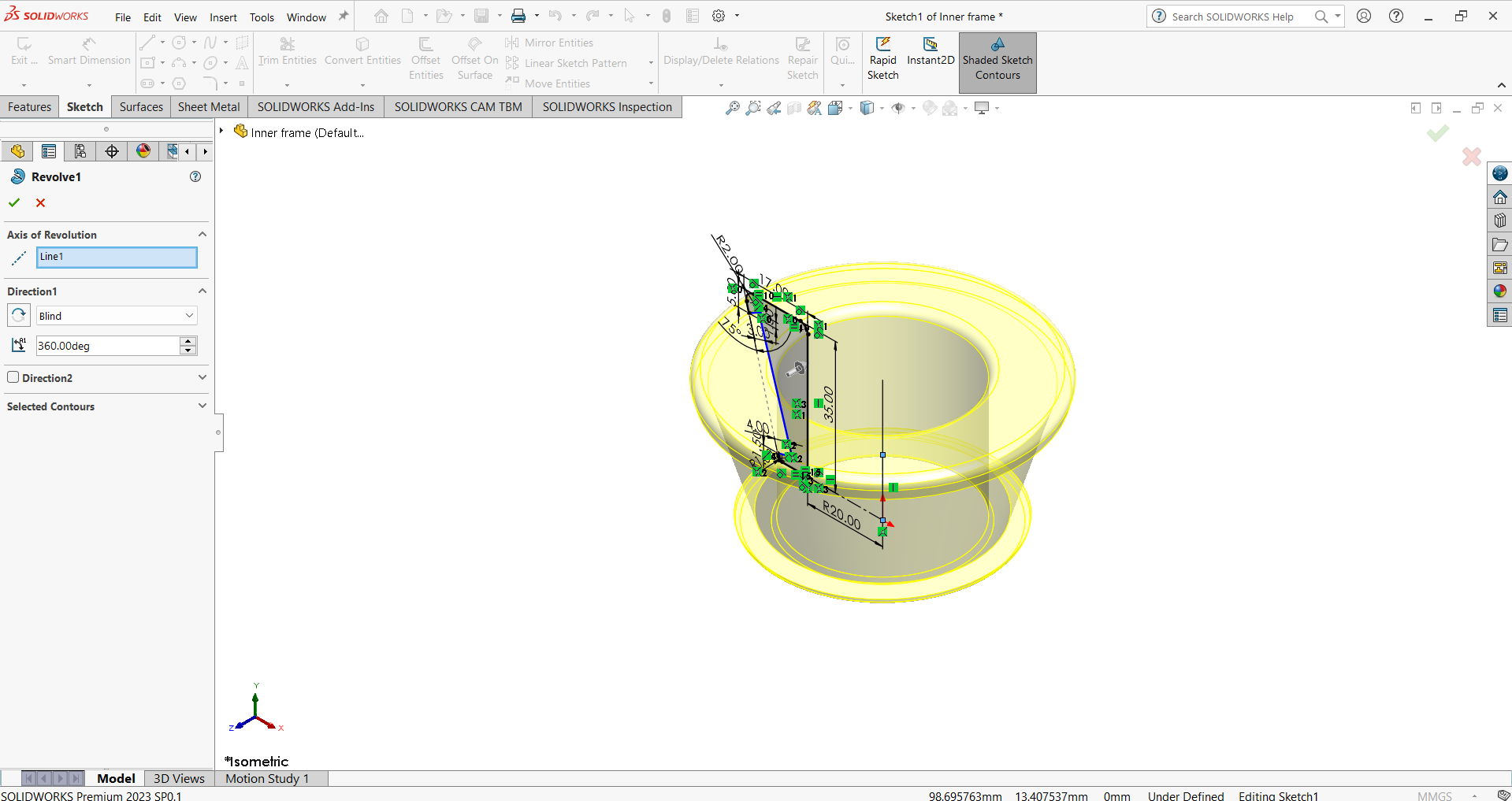This screenshot has width=1512, height=801.
Task: Expand the Selected Contours section
Action: pyautogui.click(x=202, y=406)
